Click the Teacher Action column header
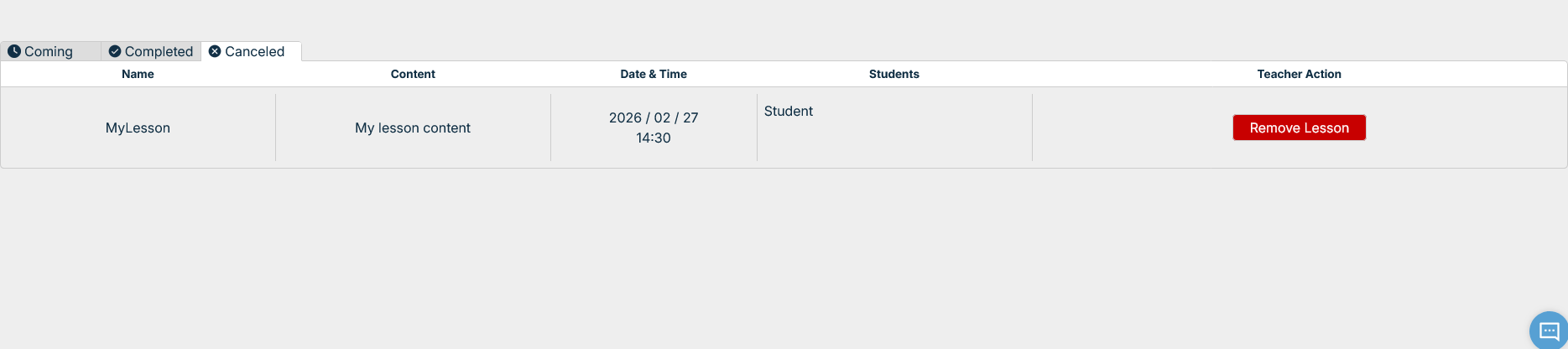Image resolution: width=1568 pixels, height=349 pixels. tap(1299, 74)
